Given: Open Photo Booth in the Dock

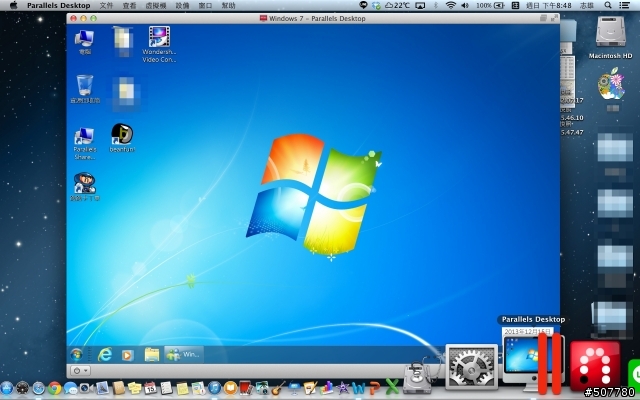Looking at the screenshot, I should (246, 388).
